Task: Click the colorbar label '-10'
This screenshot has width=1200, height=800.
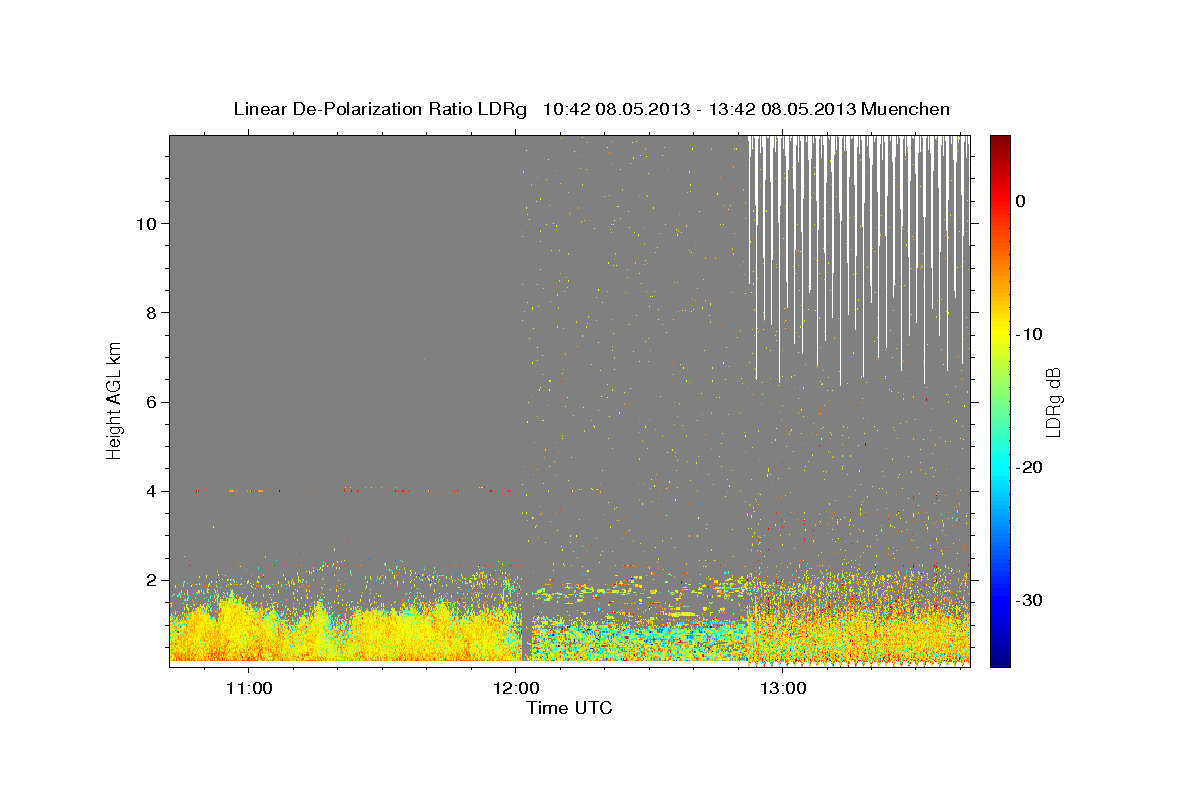Action: (x=1029, y=334)
